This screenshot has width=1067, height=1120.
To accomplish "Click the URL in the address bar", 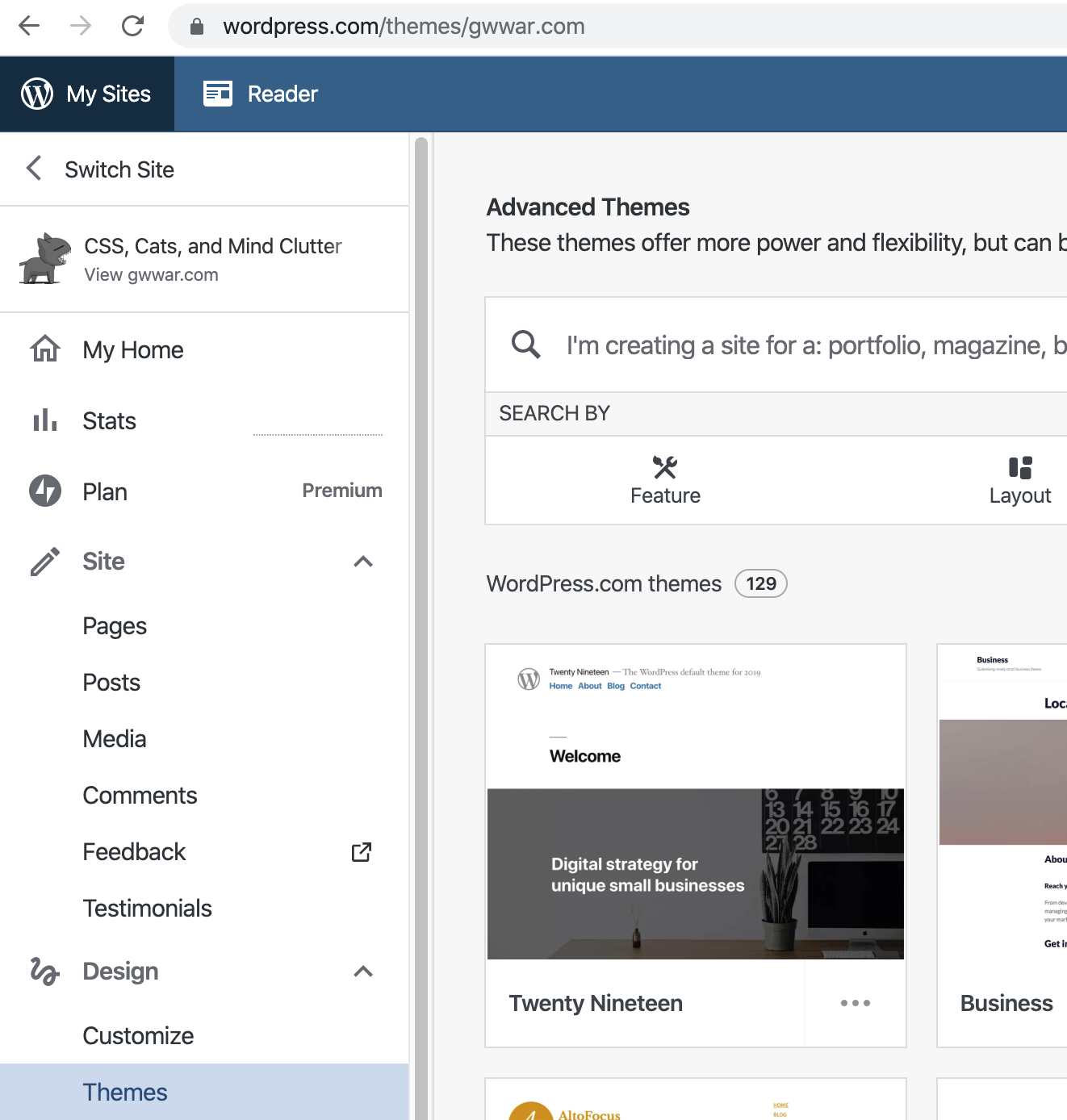I will pos(404,26).
